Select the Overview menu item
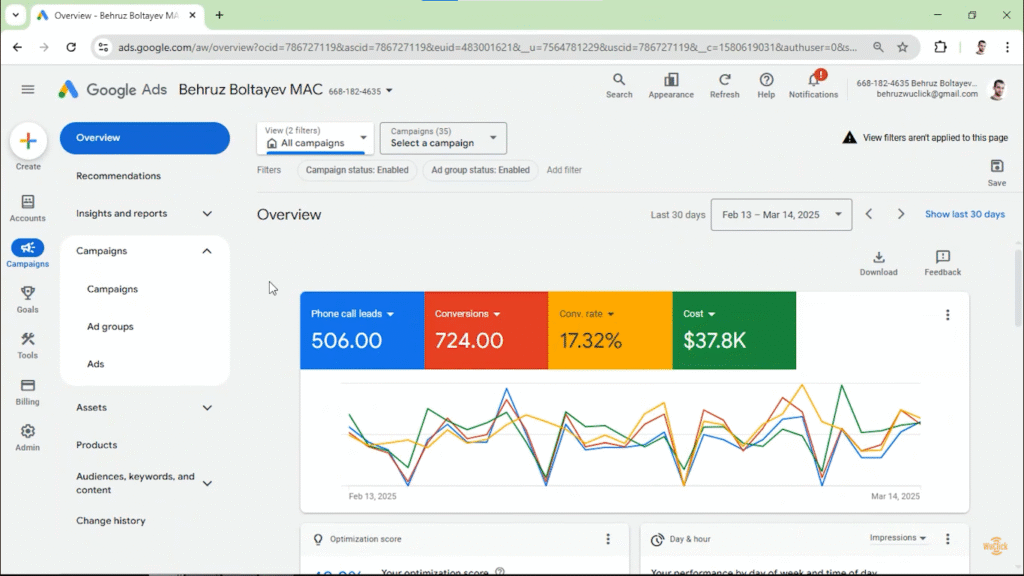1024x576 pixels. [x=144, y=138]
